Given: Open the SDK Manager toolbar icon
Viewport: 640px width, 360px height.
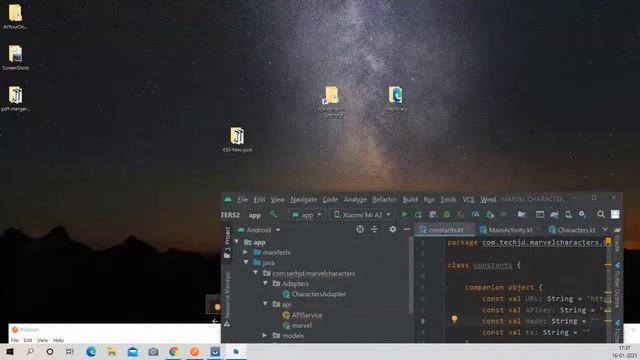Looking at the screenshot, I should click(x=582, y=214).
